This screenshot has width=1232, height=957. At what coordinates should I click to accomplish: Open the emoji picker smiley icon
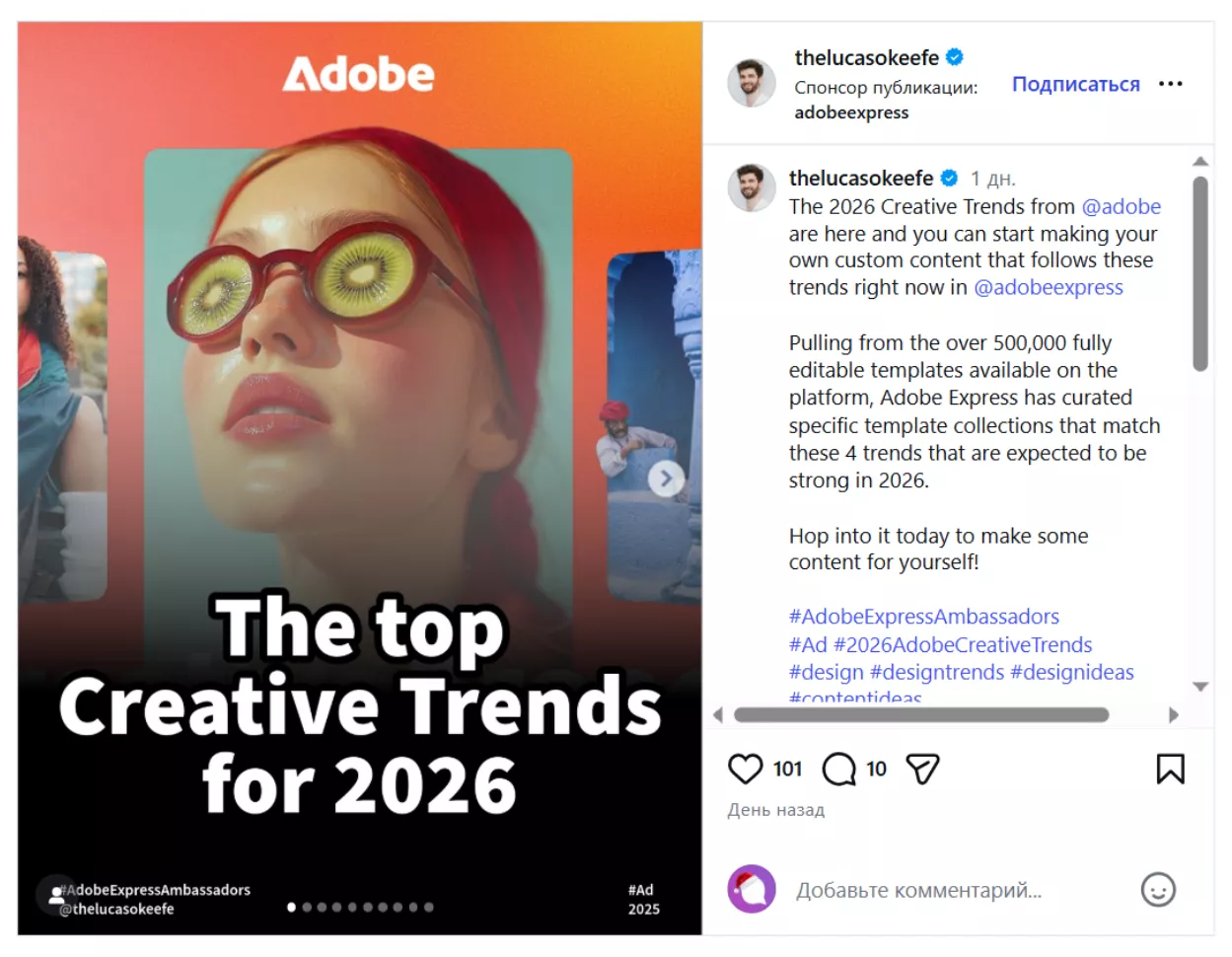1158,890
